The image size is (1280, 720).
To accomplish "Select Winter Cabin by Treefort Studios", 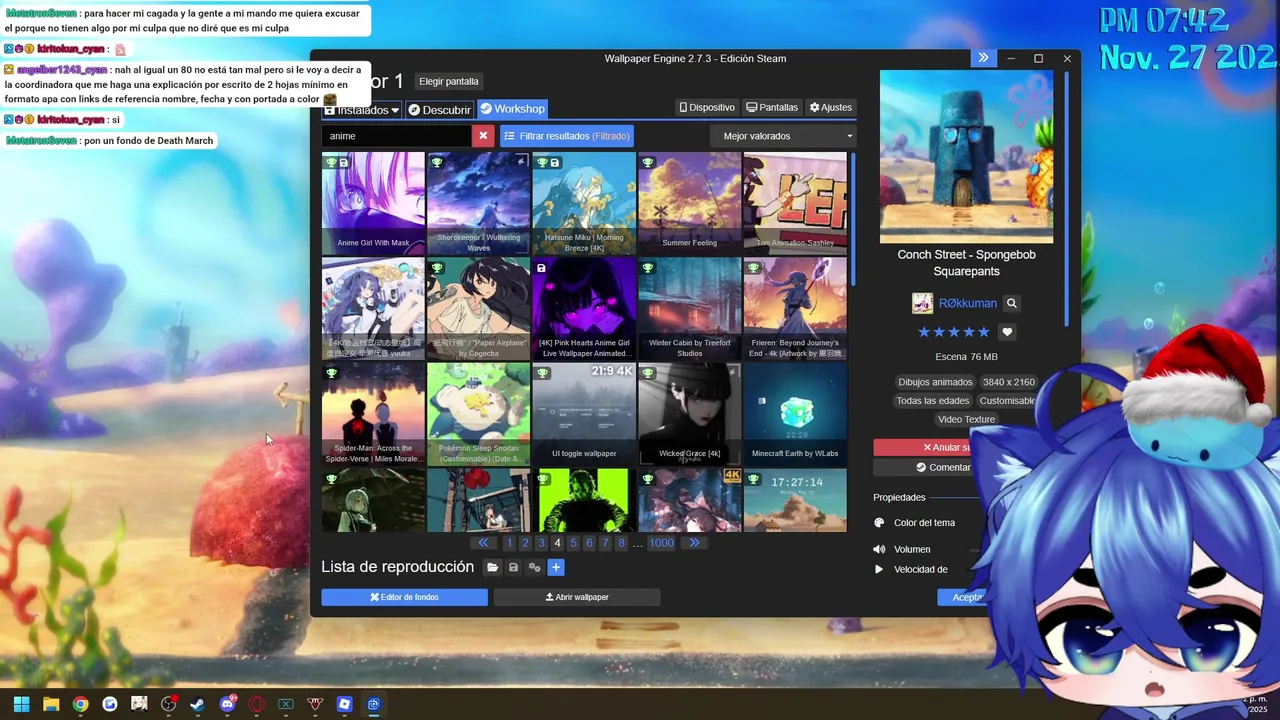I will 689,309.
